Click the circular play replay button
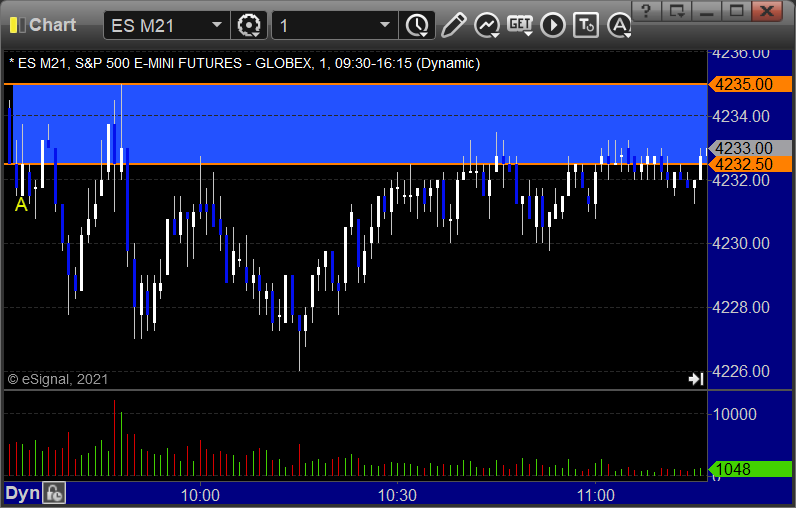Screen dimensions: 796x508 (553, 25)
